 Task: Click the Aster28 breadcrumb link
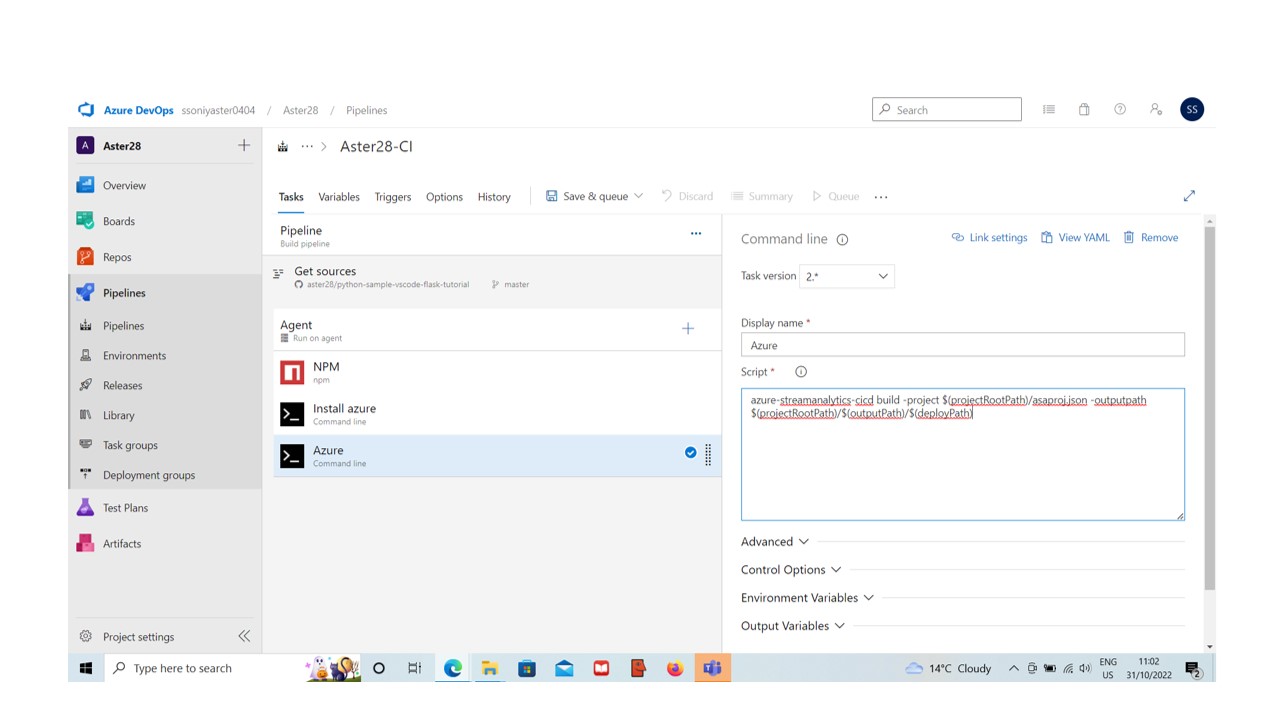click(300, 110)
